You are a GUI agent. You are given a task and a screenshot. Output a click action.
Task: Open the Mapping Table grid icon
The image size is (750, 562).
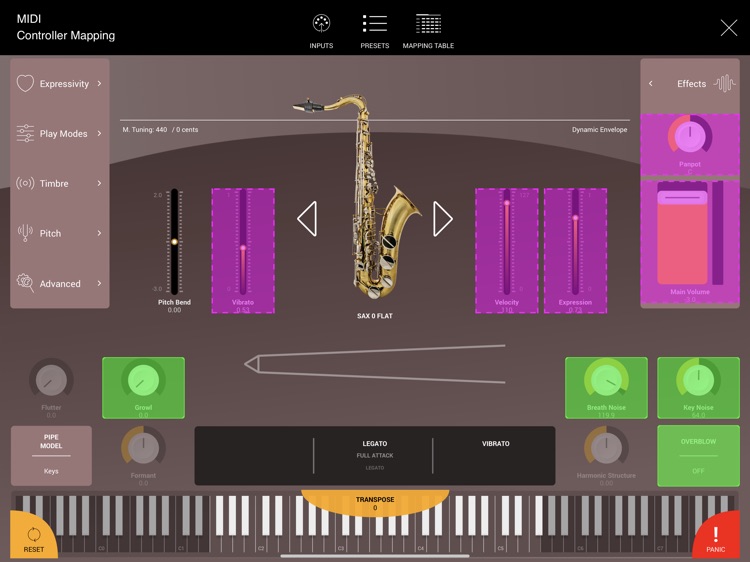[x=428, y=23]
